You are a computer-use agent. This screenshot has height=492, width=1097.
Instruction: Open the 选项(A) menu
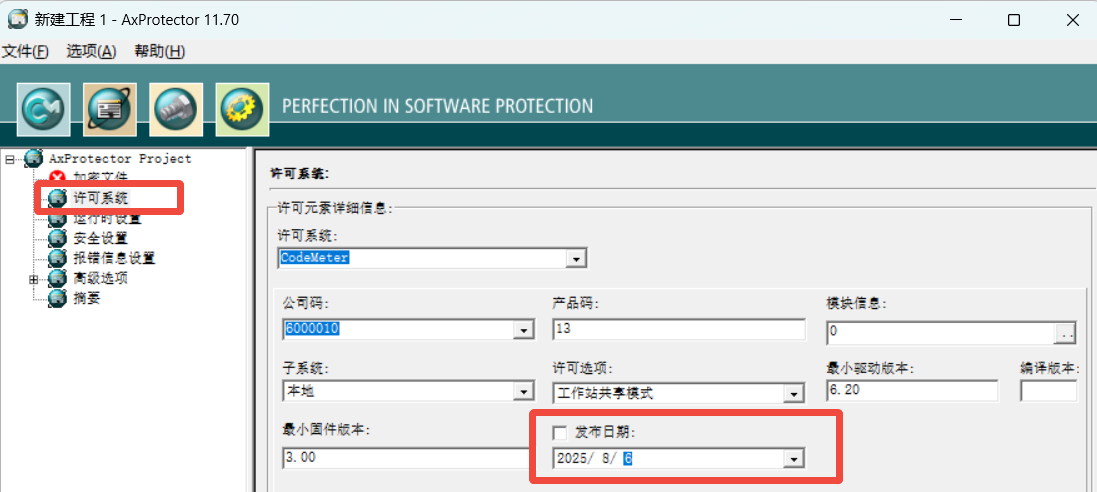click(x=92, y=51)
